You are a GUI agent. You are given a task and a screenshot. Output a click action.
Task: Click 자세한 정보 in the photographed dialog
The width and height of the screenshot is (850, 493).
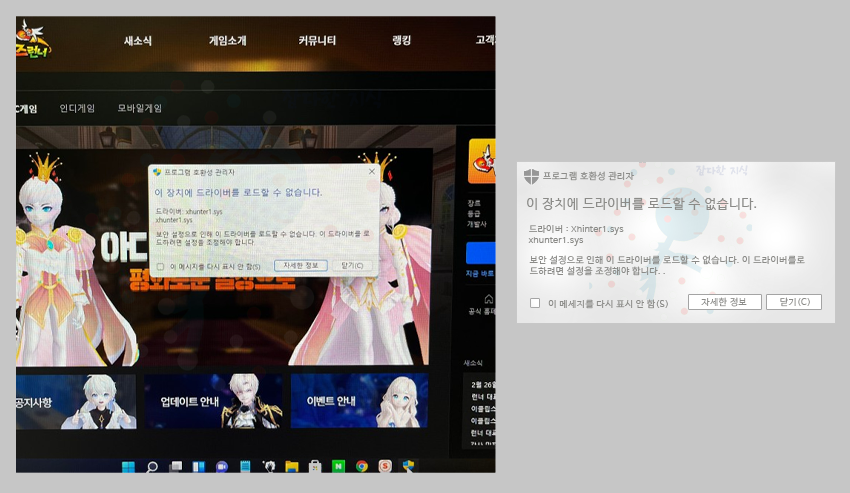[300, 265]
